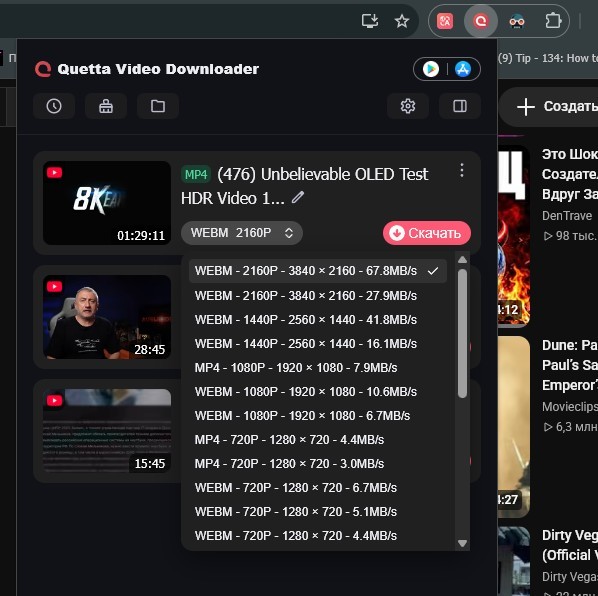Select WEBM 2160P 67.8MB/s option
598x596 pixels.
click(x=317, y=271)
